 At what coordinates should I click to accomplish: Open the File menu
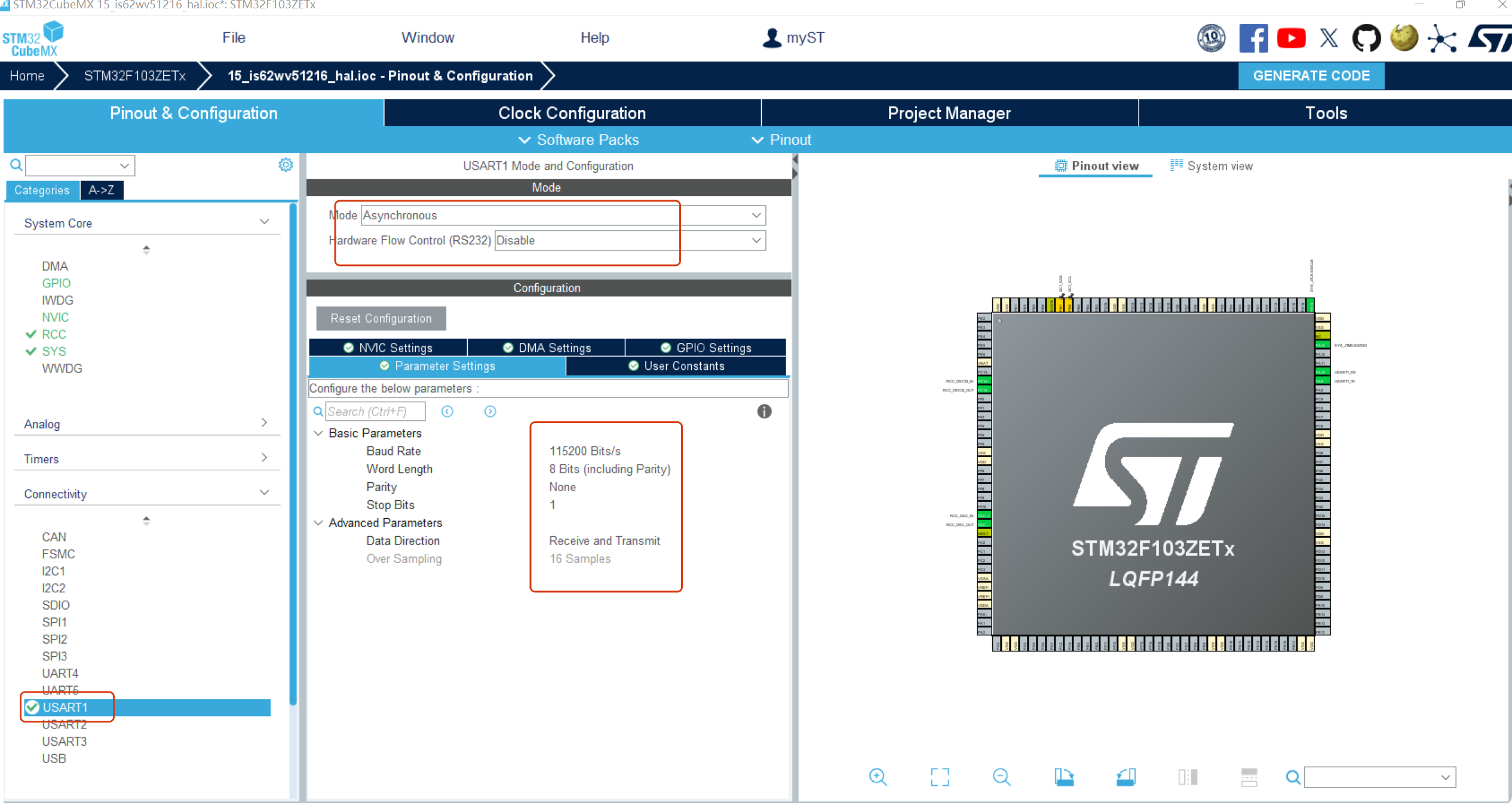point(234,38)
